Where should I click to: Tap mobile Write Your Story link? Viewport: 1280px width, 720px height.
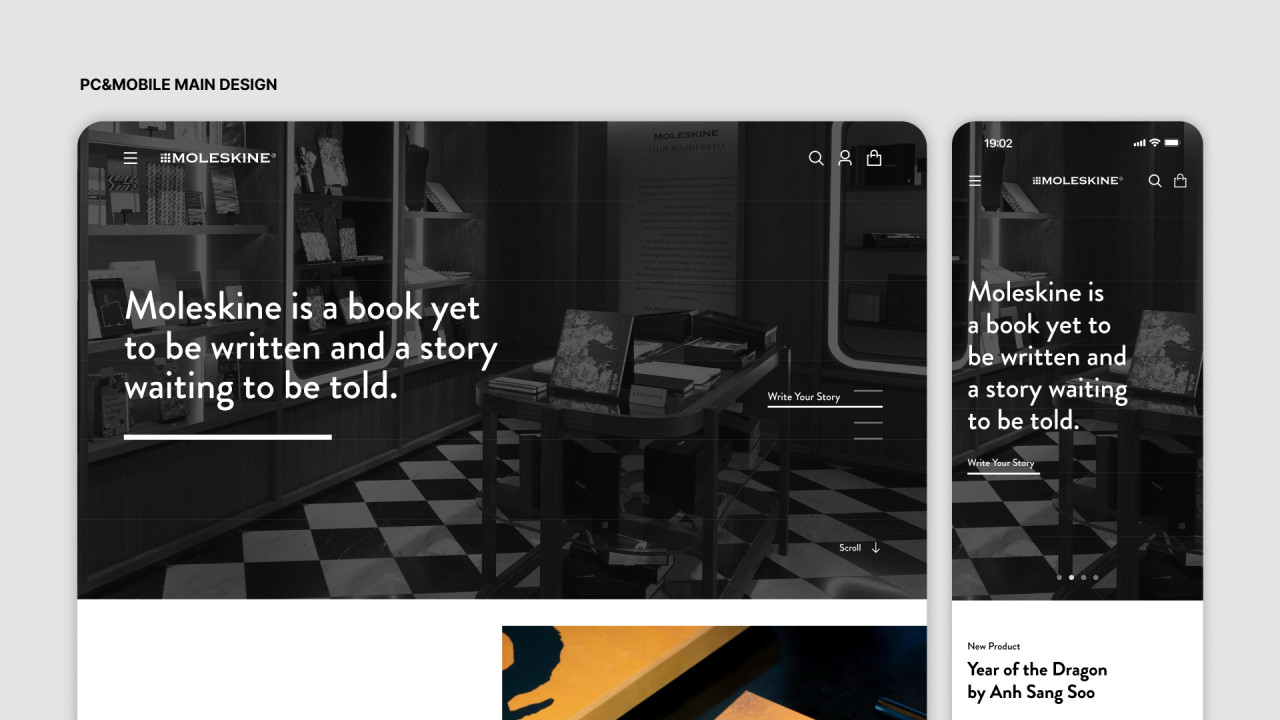(x=1001, y=463)
